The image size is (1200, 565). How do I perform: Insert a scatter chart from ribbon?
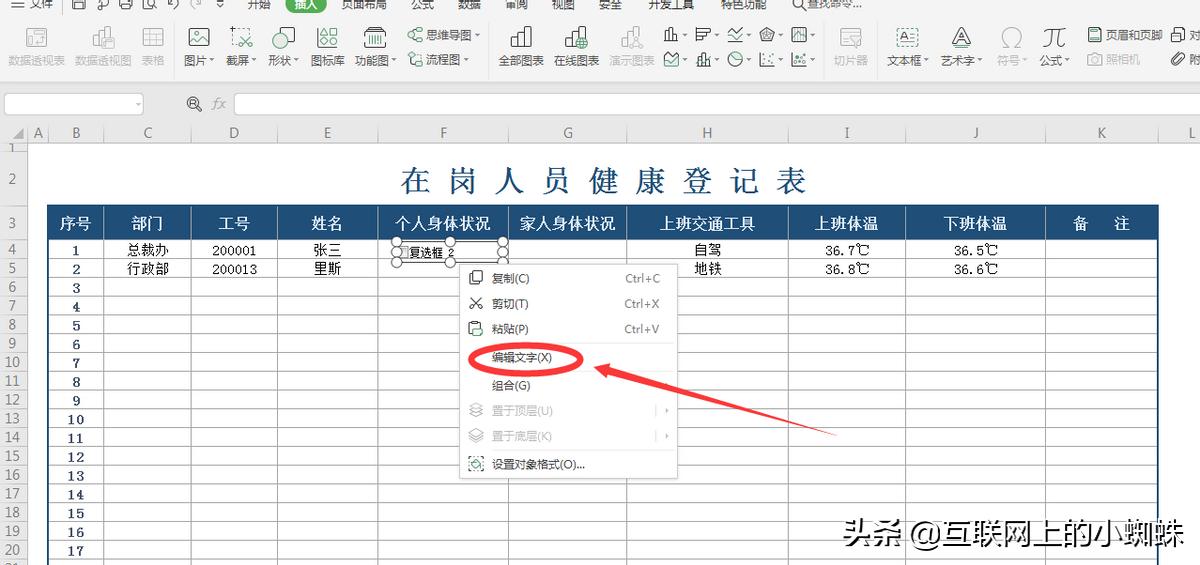pyautogui.click(x=767, y=59)
